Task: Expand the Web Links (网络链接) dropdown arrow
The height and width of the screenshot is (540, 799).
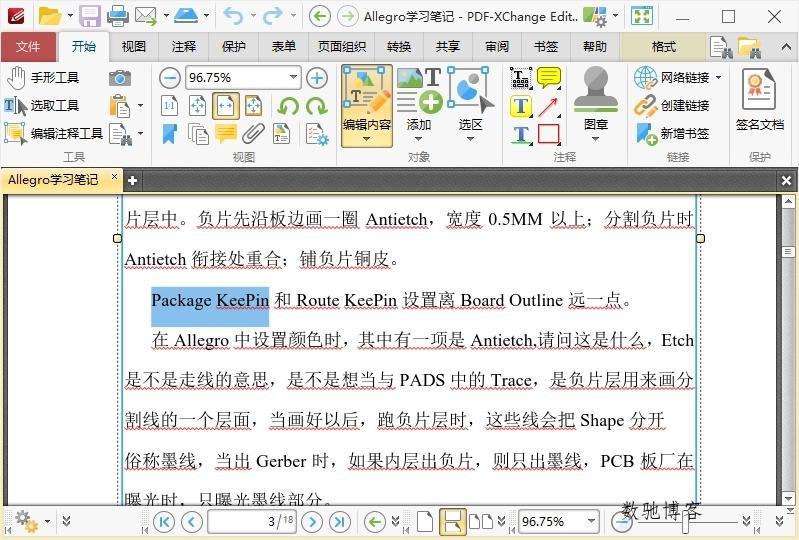Action: 718,77
